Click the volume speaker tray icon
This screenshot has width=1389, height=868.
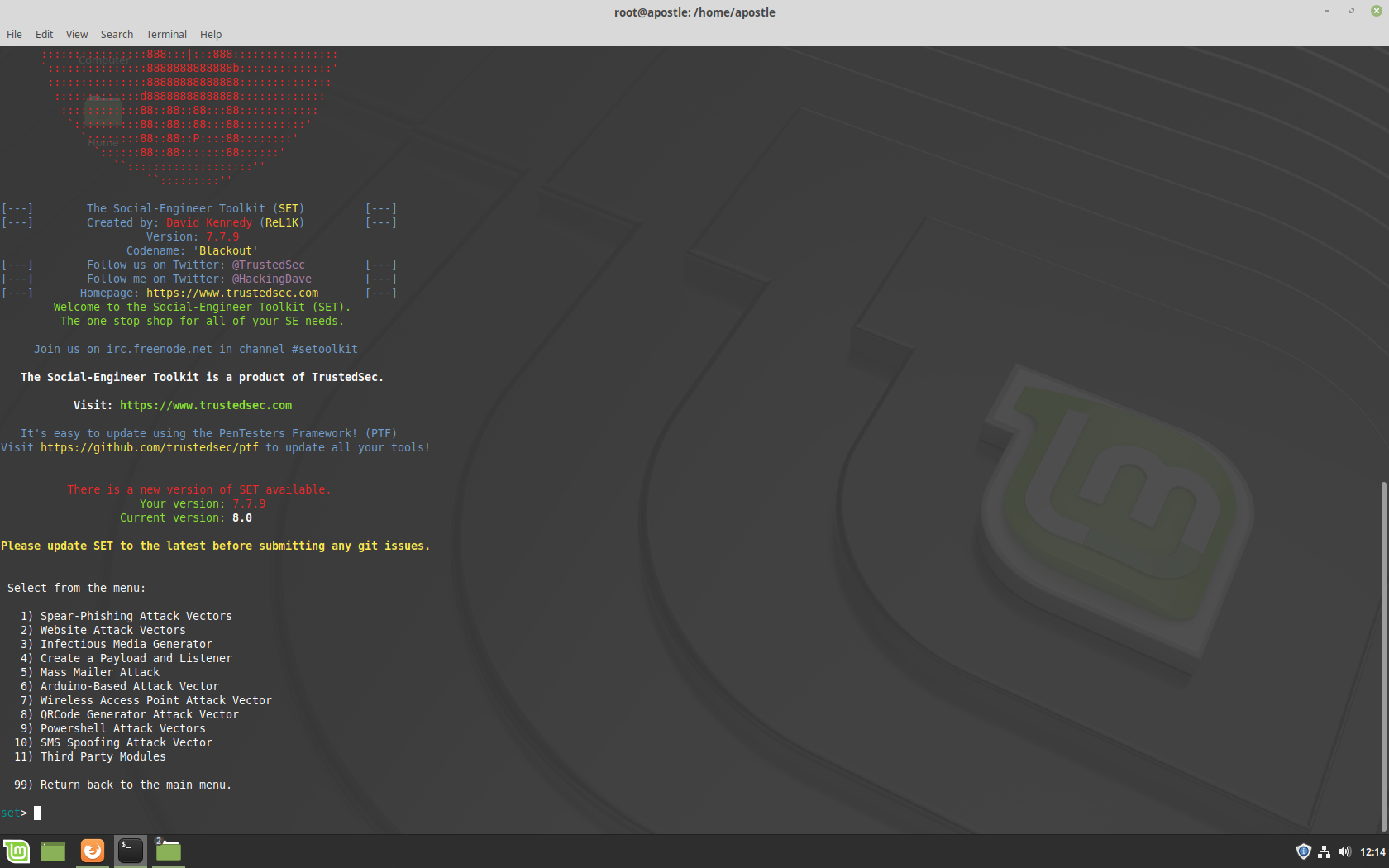(x=1345, y=851)
